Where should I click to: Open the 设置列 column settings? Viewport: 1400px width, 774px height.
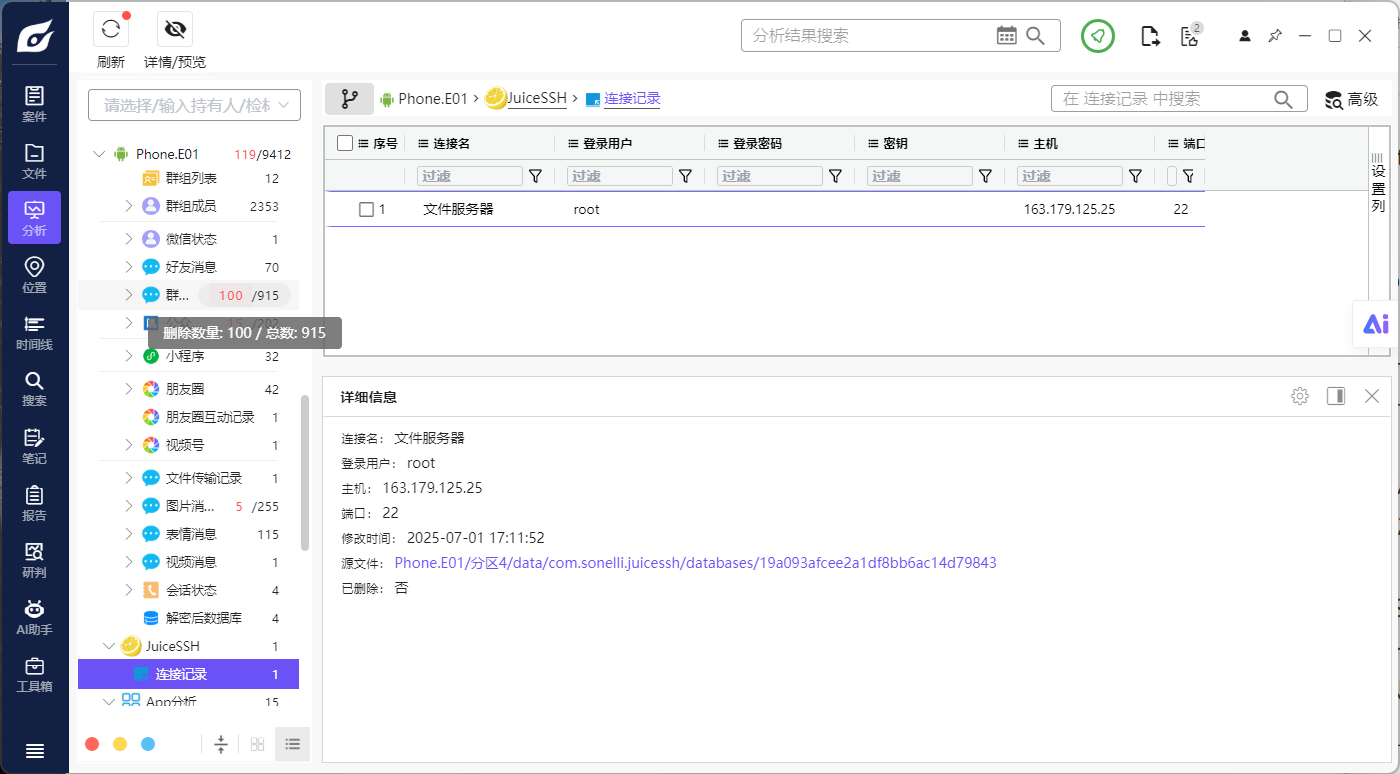(x=1378, y=183)
